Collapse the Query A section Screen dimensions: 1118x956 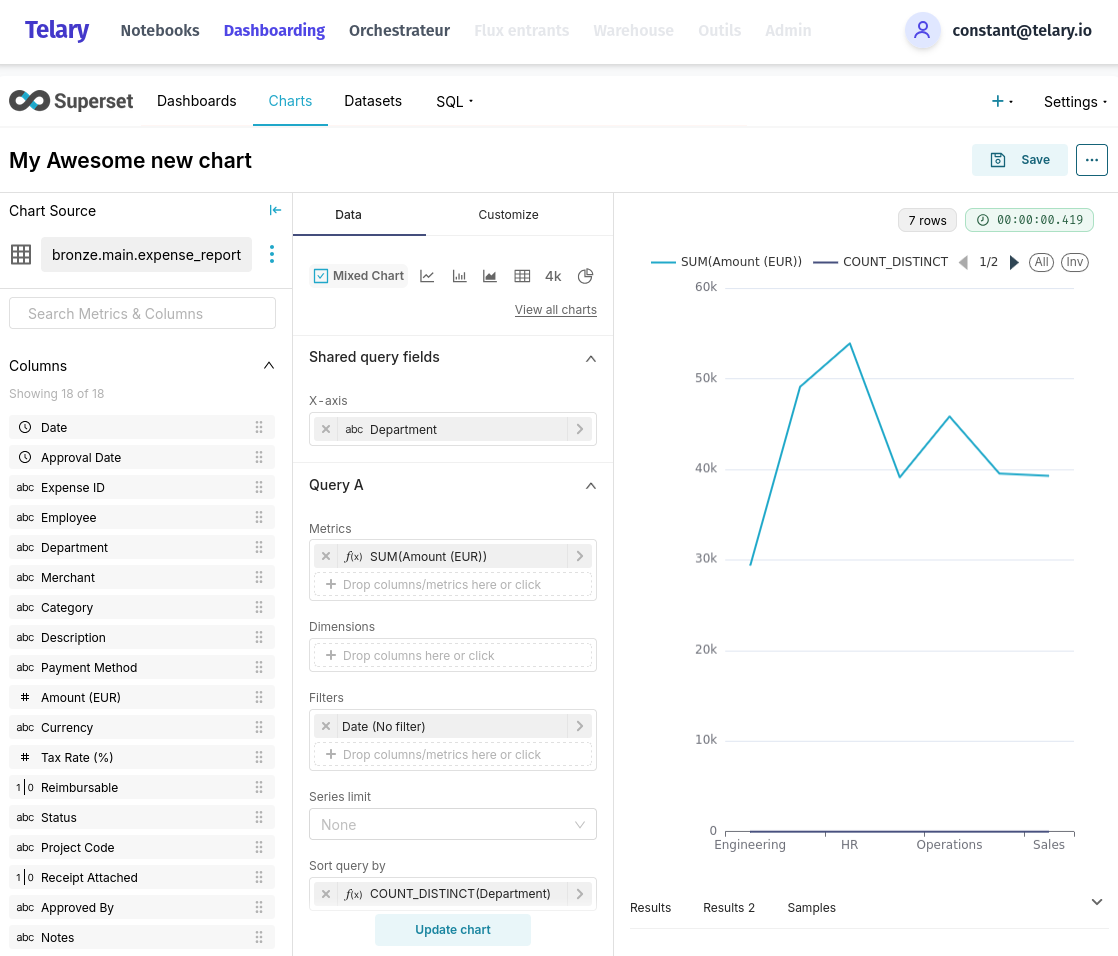[590, 486]
